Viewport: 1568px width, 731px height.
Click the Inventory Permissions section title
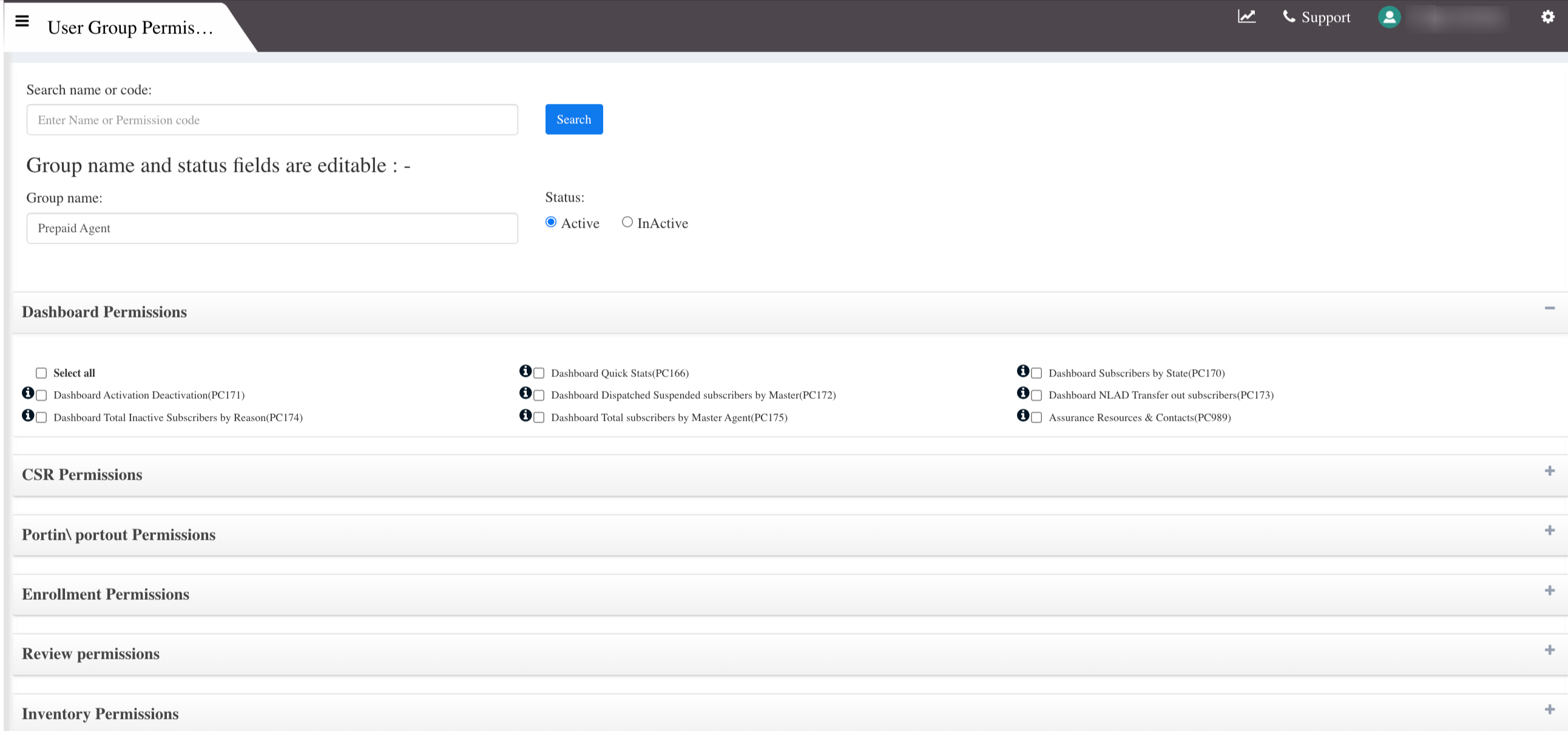[101, 714]
